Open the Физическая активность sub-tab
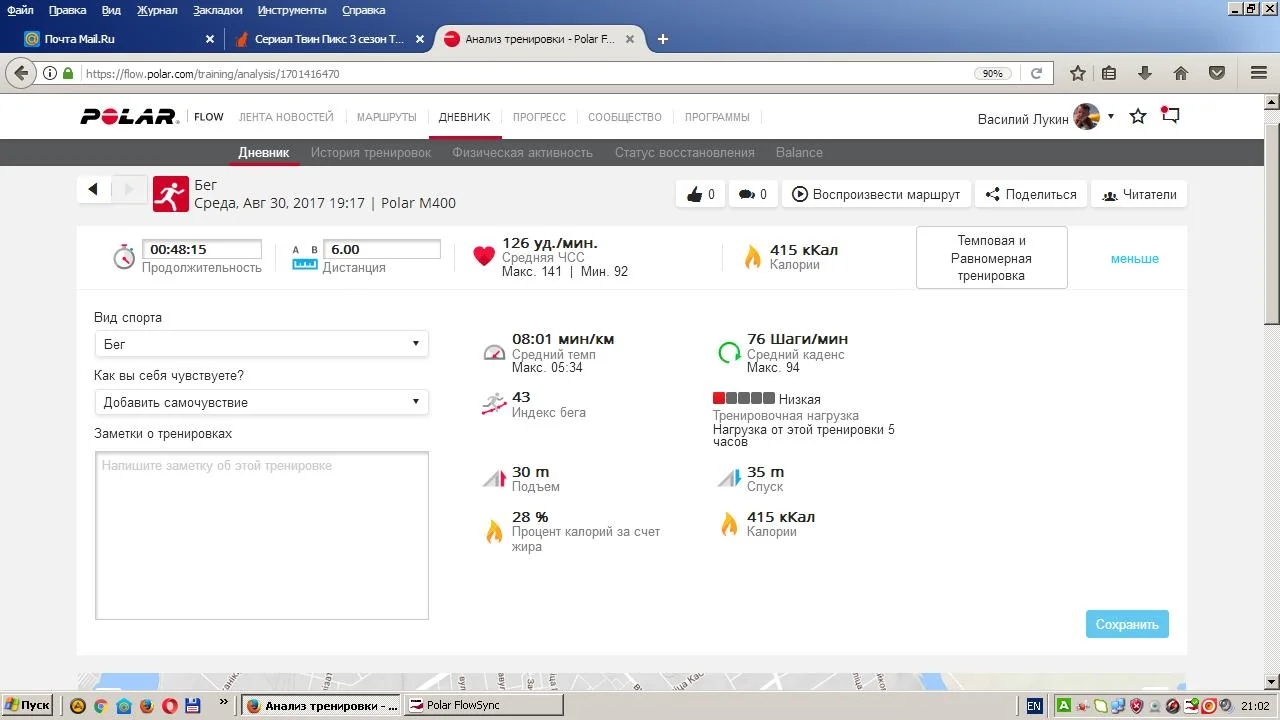Image resolution: width=1280 pixels, height=720 pixels. pyautogui.click(x=522, y=152)
